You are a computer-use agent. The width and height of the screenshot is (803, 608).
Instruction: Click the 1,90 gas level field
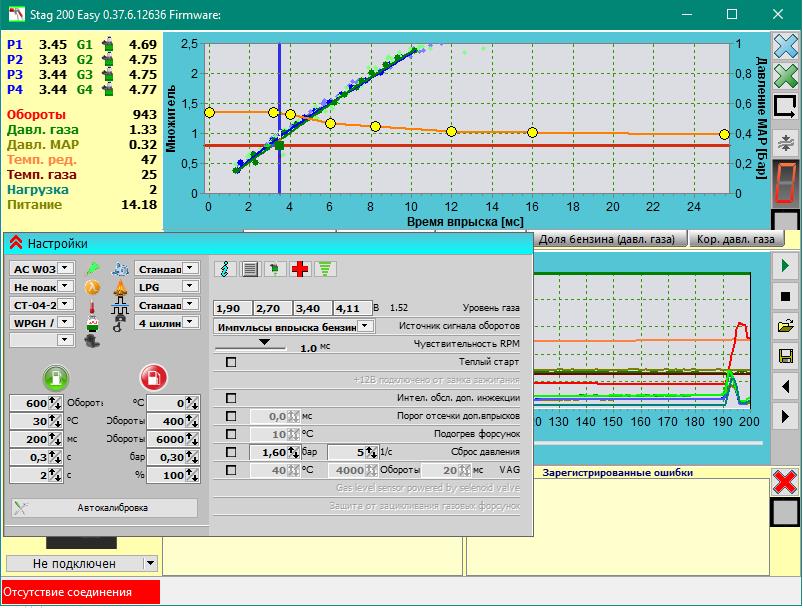[x=233, y=308]
